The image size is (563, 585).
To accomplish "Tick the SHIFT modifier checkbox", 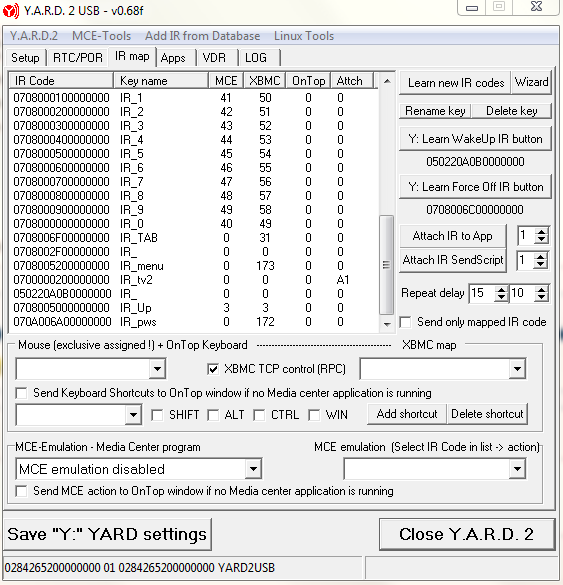I will coord(157,415).
